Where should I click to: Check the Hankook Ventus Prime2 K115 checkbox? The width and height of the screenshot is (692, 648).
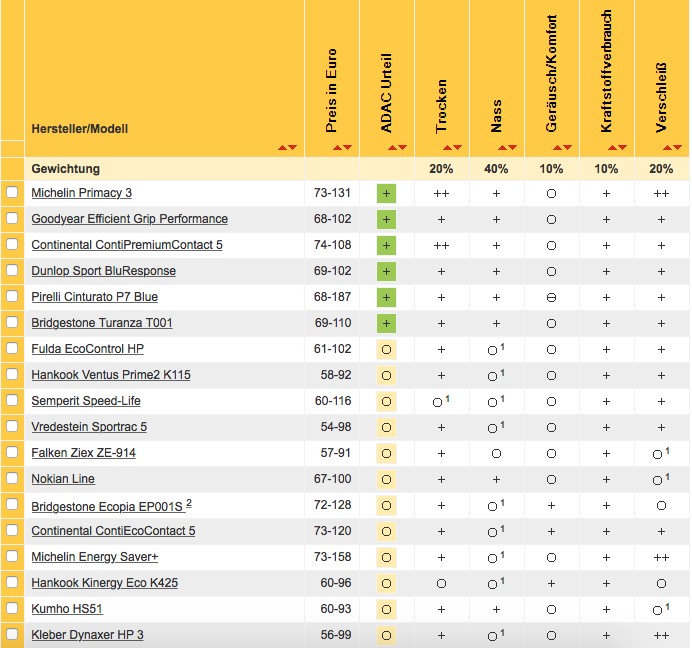[12, 374]
